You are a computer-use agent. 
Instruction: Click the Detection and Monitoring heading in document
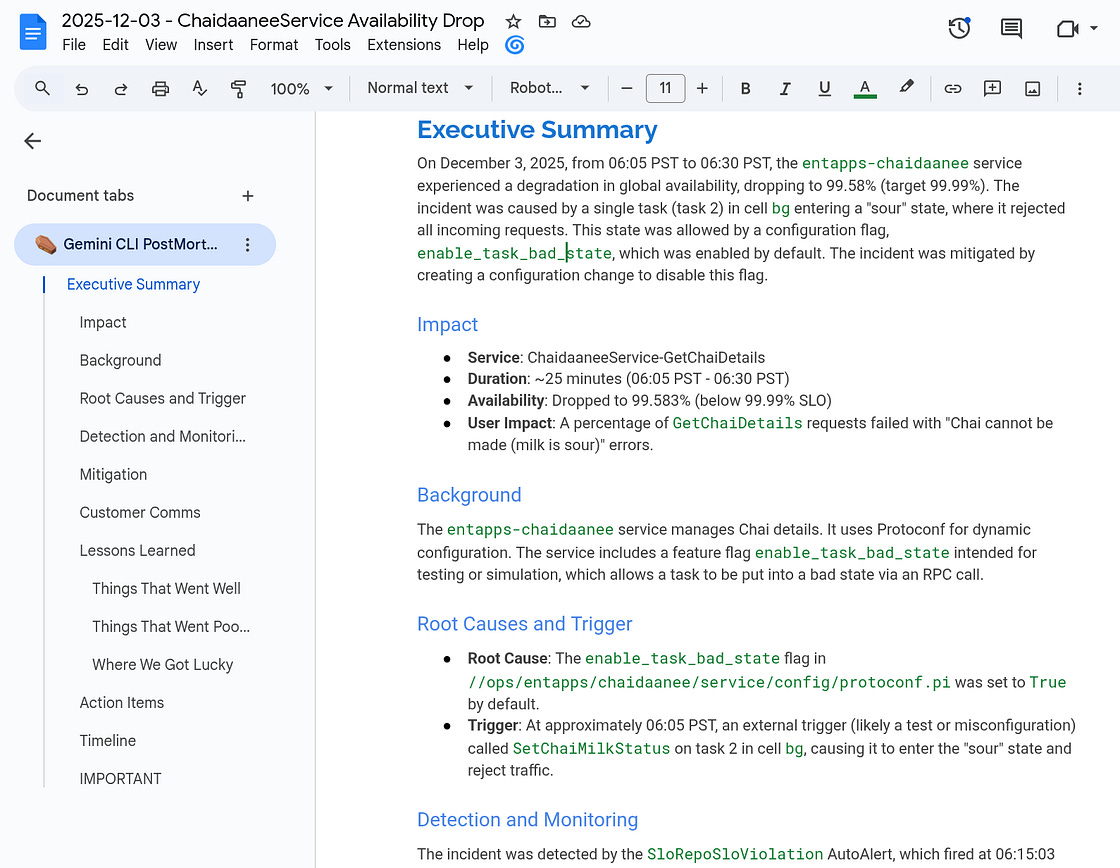[527, 819]
